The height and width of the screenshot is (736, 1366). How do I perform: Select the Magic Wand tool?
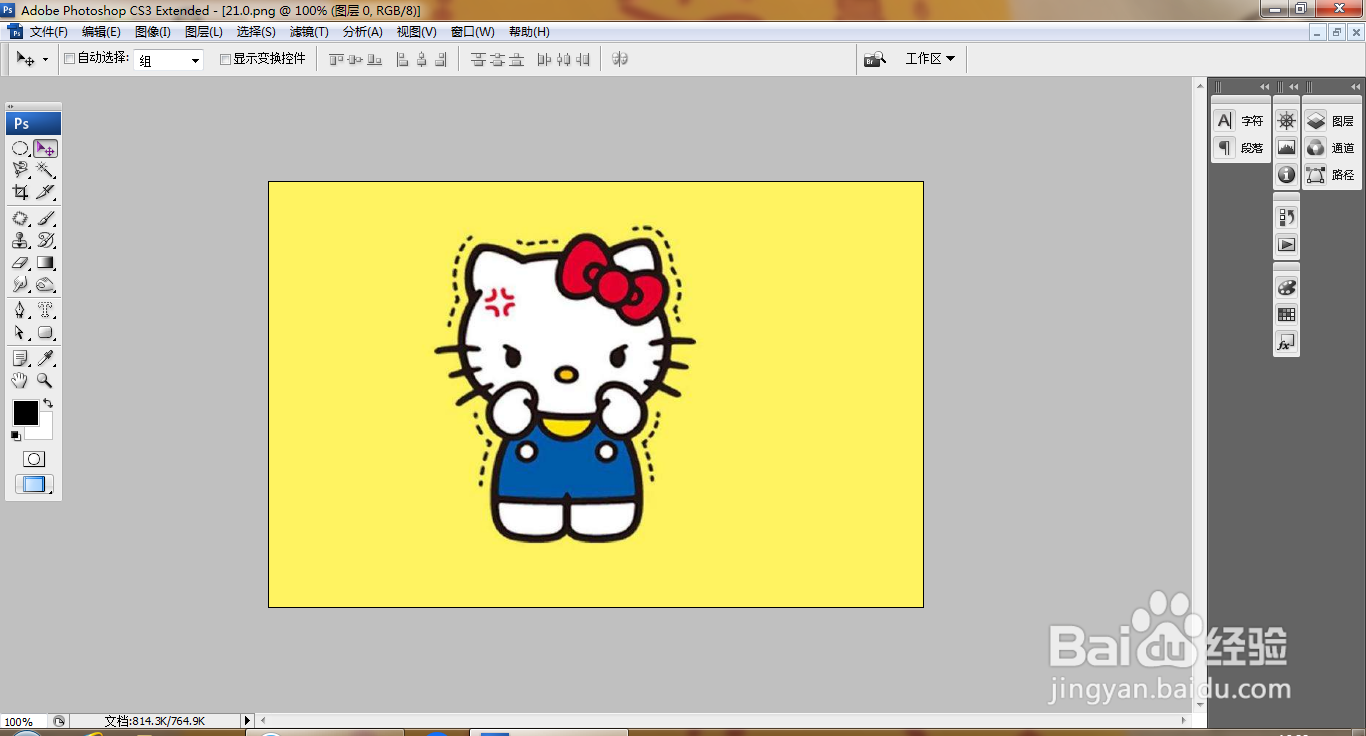pyautogui.click(x=46, y=170)
